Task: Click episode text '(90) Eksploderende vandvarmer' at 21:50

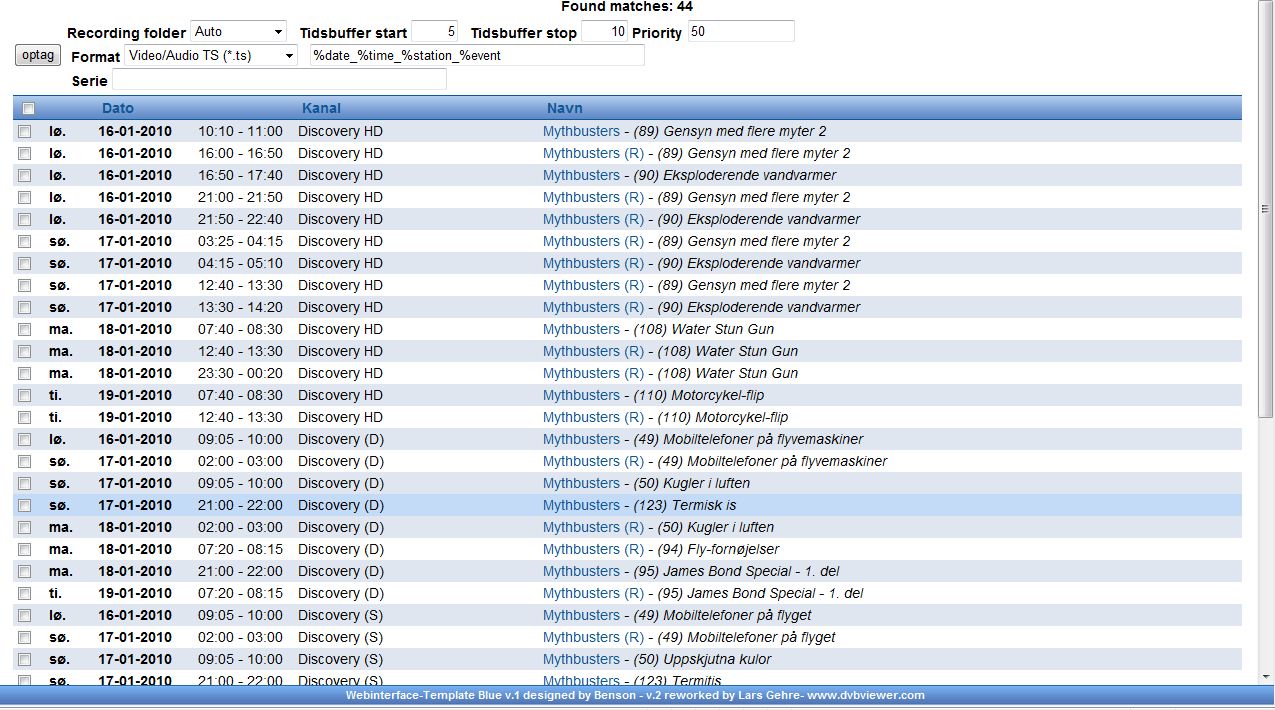Action: 759,219
